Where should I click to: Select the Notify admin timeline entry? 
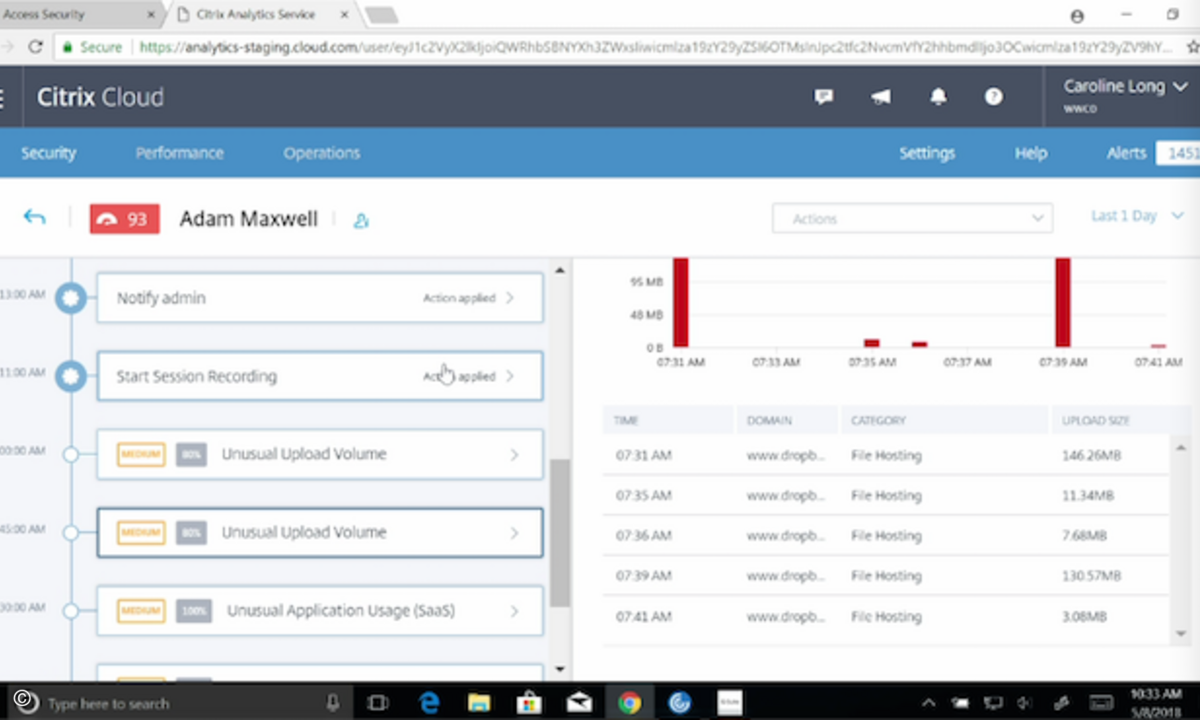click(x=320, y=298)
